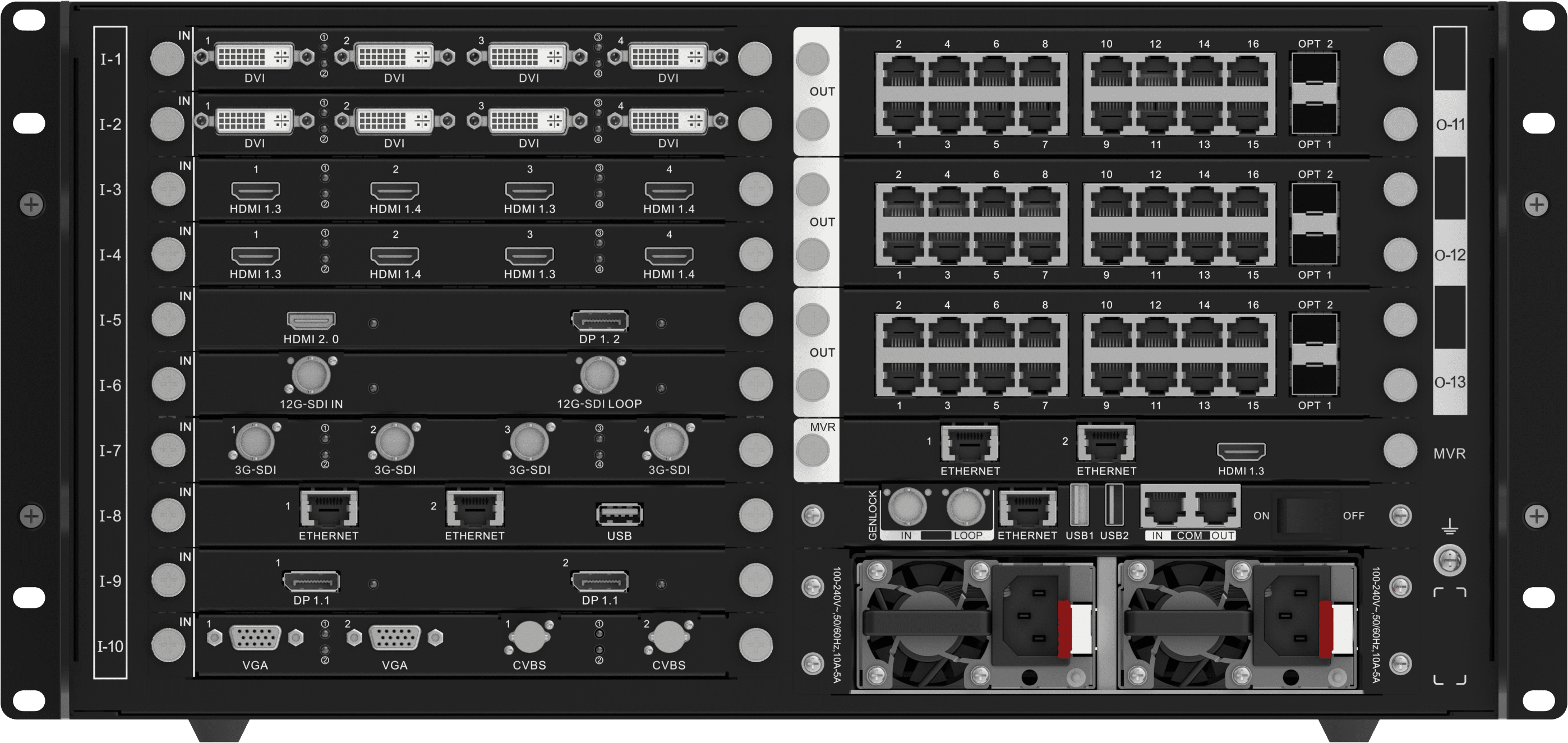This screenshot has height=743, width=1568.
Task: Click the USB1 port on control card
Action: (1078, 505)
